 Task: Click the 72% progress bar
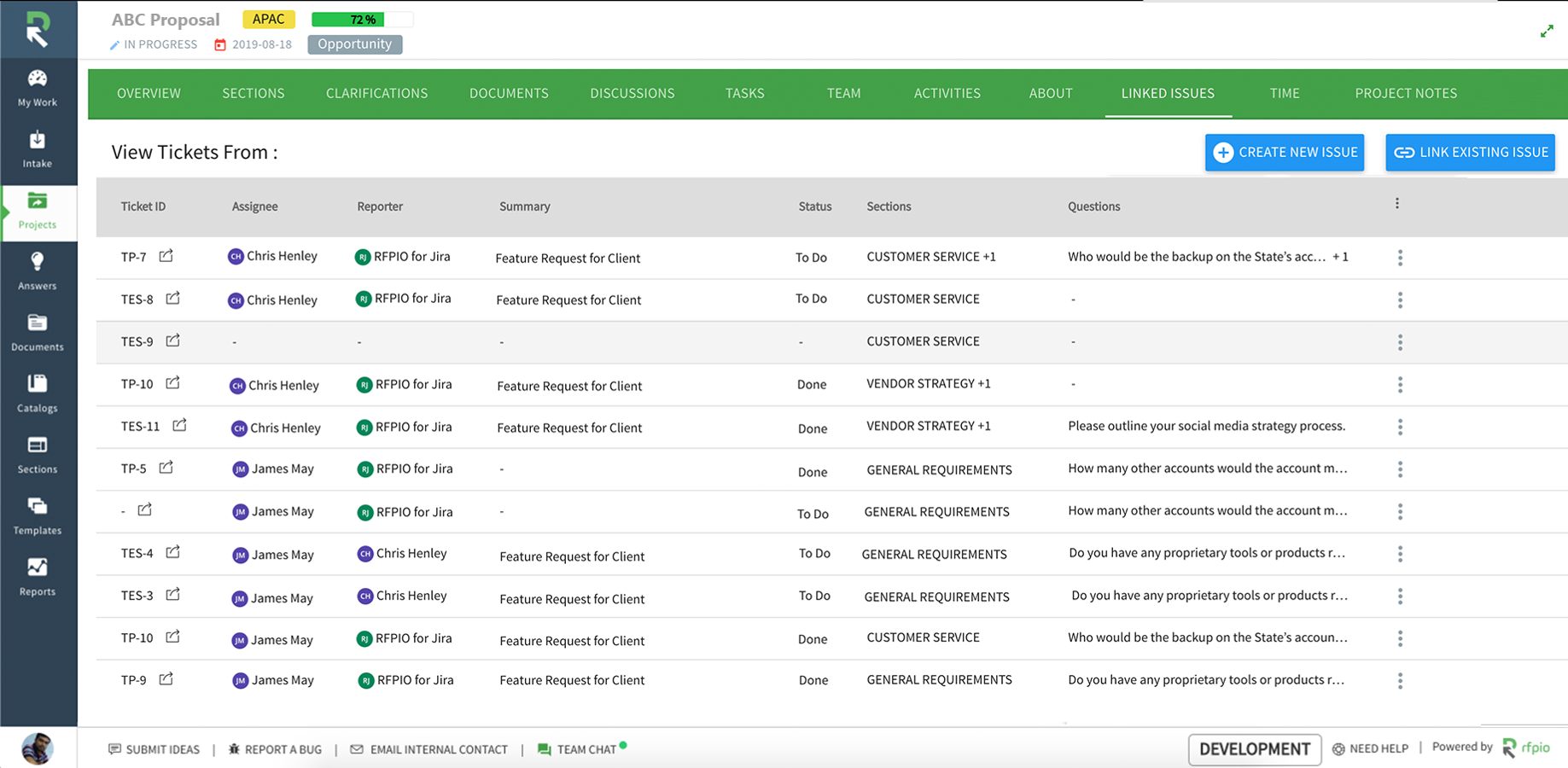pos(362,20)
